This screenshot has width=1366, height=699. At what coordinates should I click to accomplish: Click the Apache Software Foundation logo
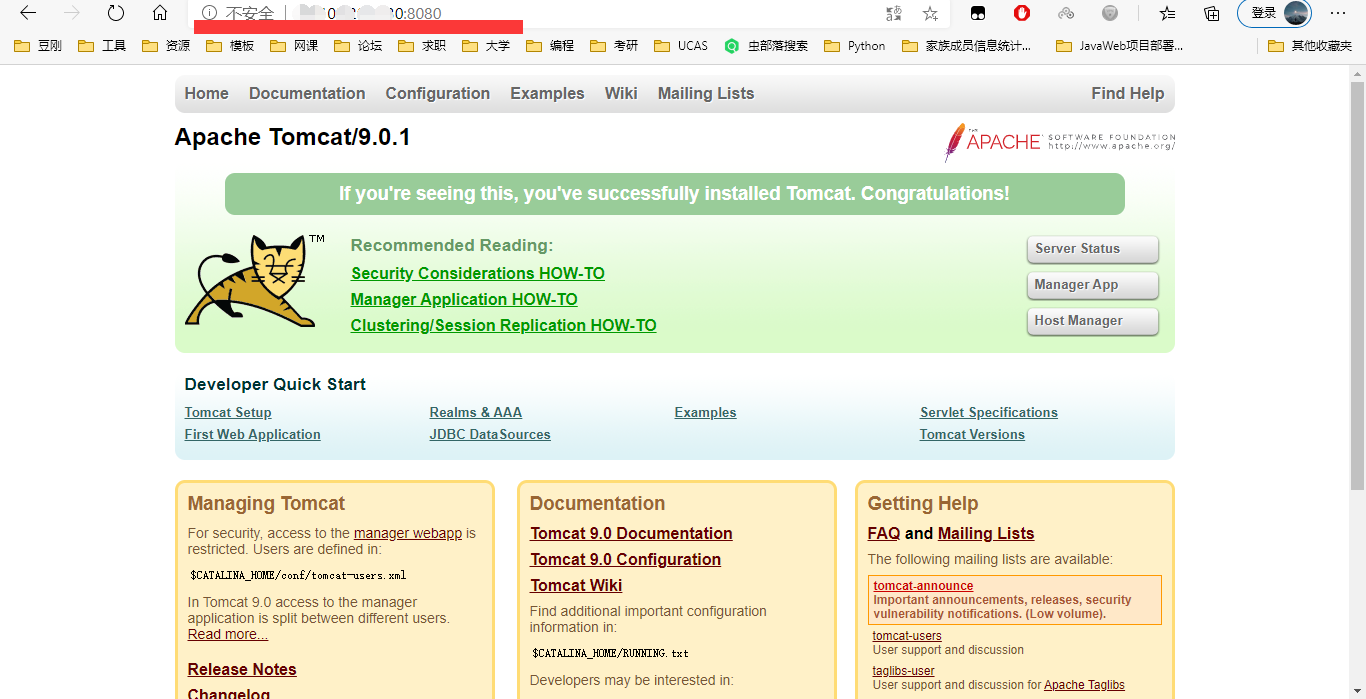tap(1059, 142)
